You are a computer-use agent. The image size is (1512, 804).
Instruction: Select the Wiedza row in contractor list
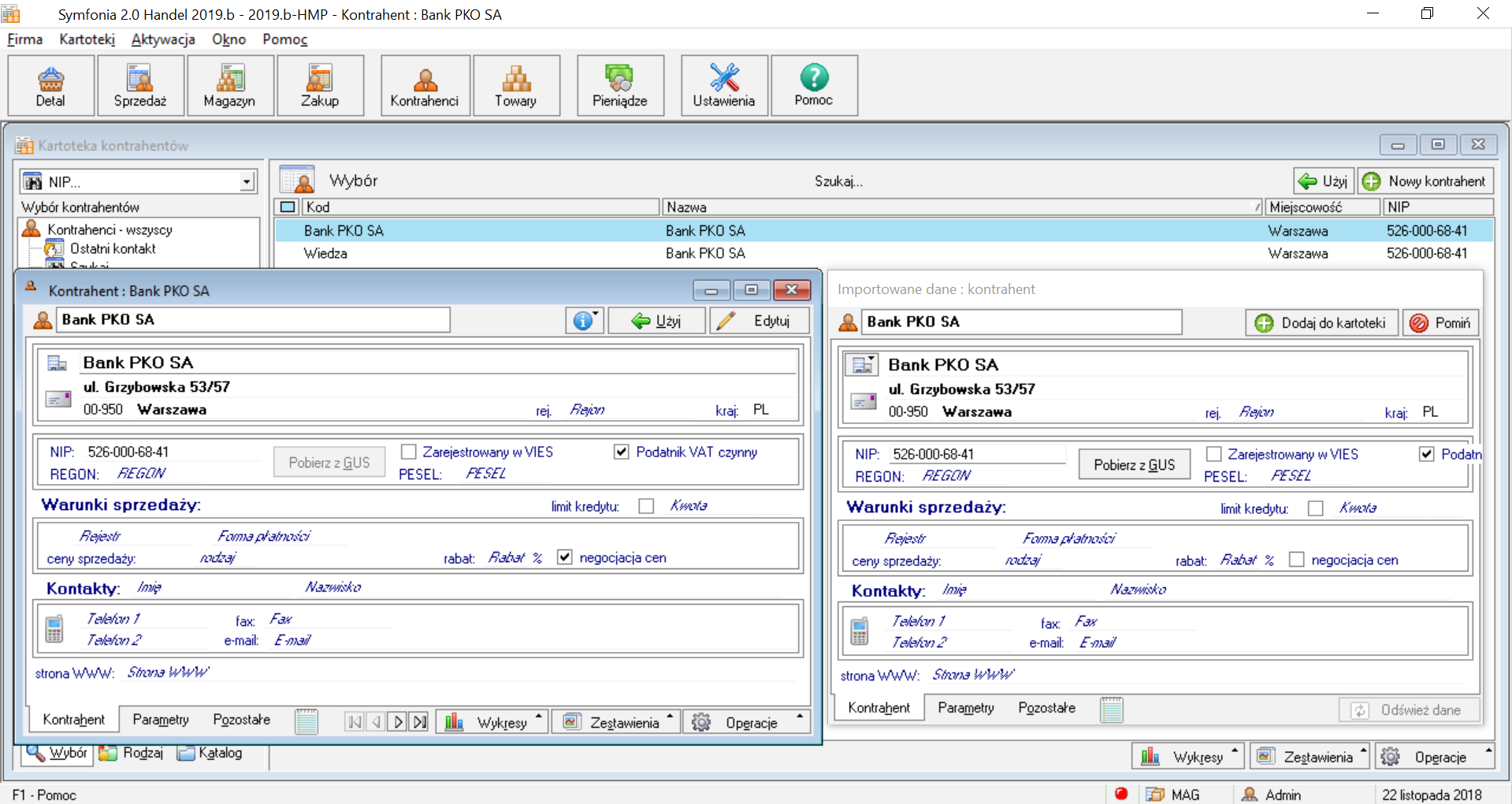click(x=883, y=253)
